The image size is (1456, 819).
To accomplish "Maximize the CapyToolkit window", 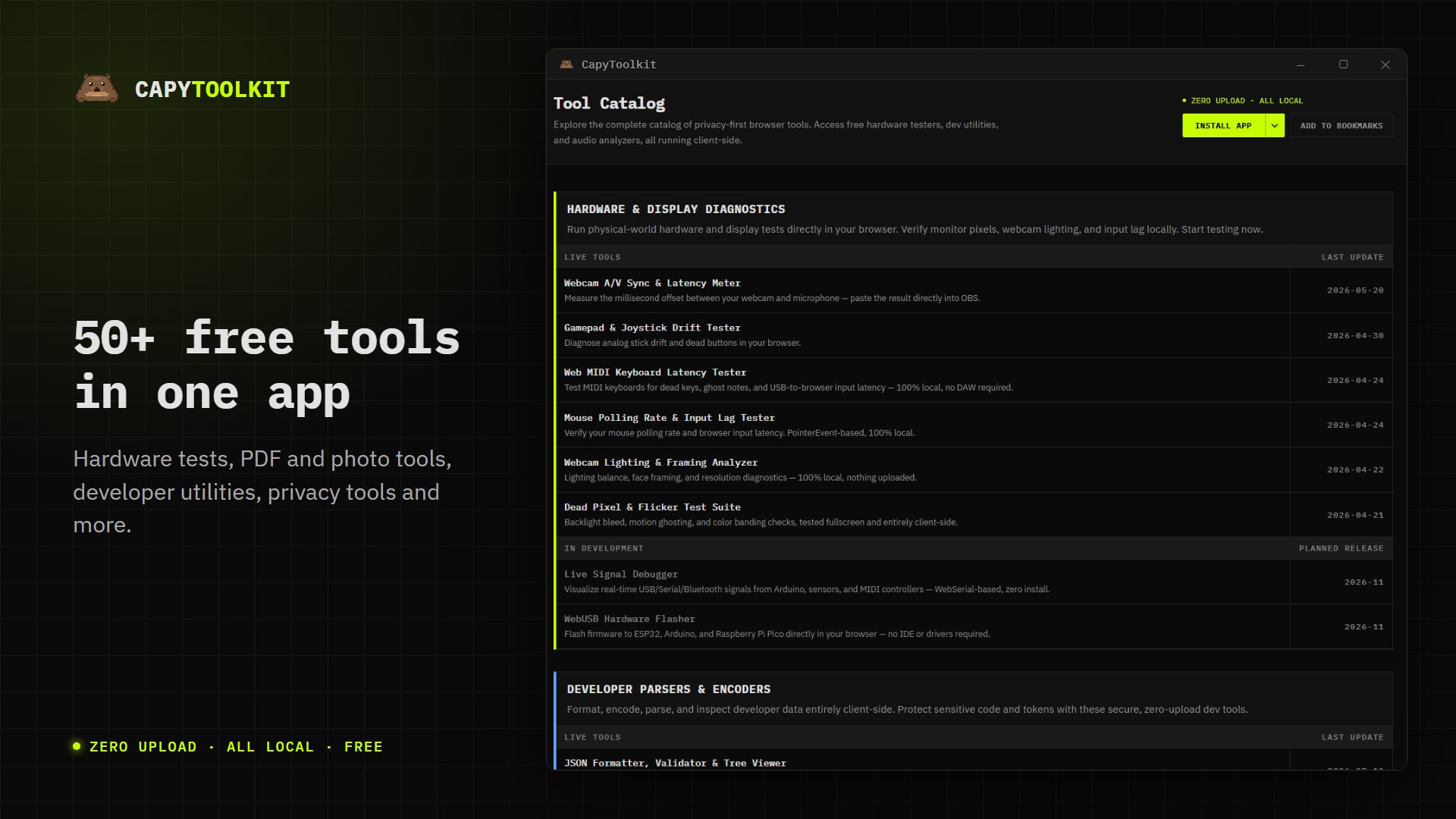I will tap(1343, 64).
